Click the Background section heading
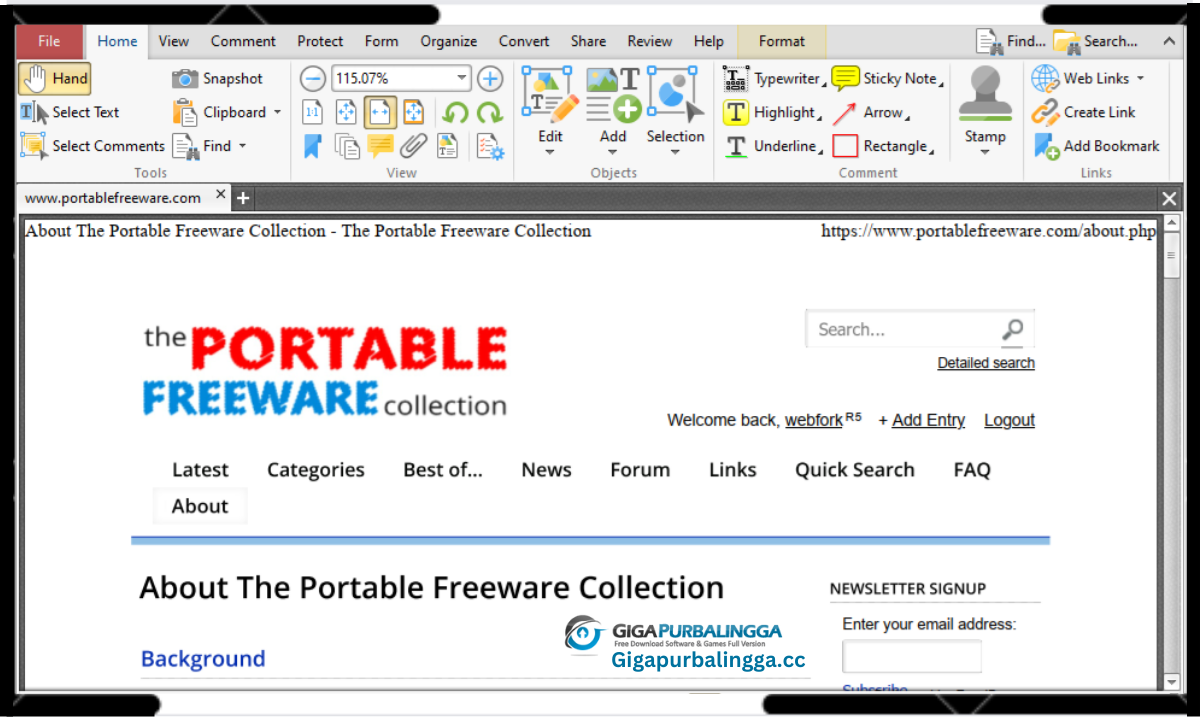The width and height of the screenshot is (1200, 720). [x=203, y=659]
